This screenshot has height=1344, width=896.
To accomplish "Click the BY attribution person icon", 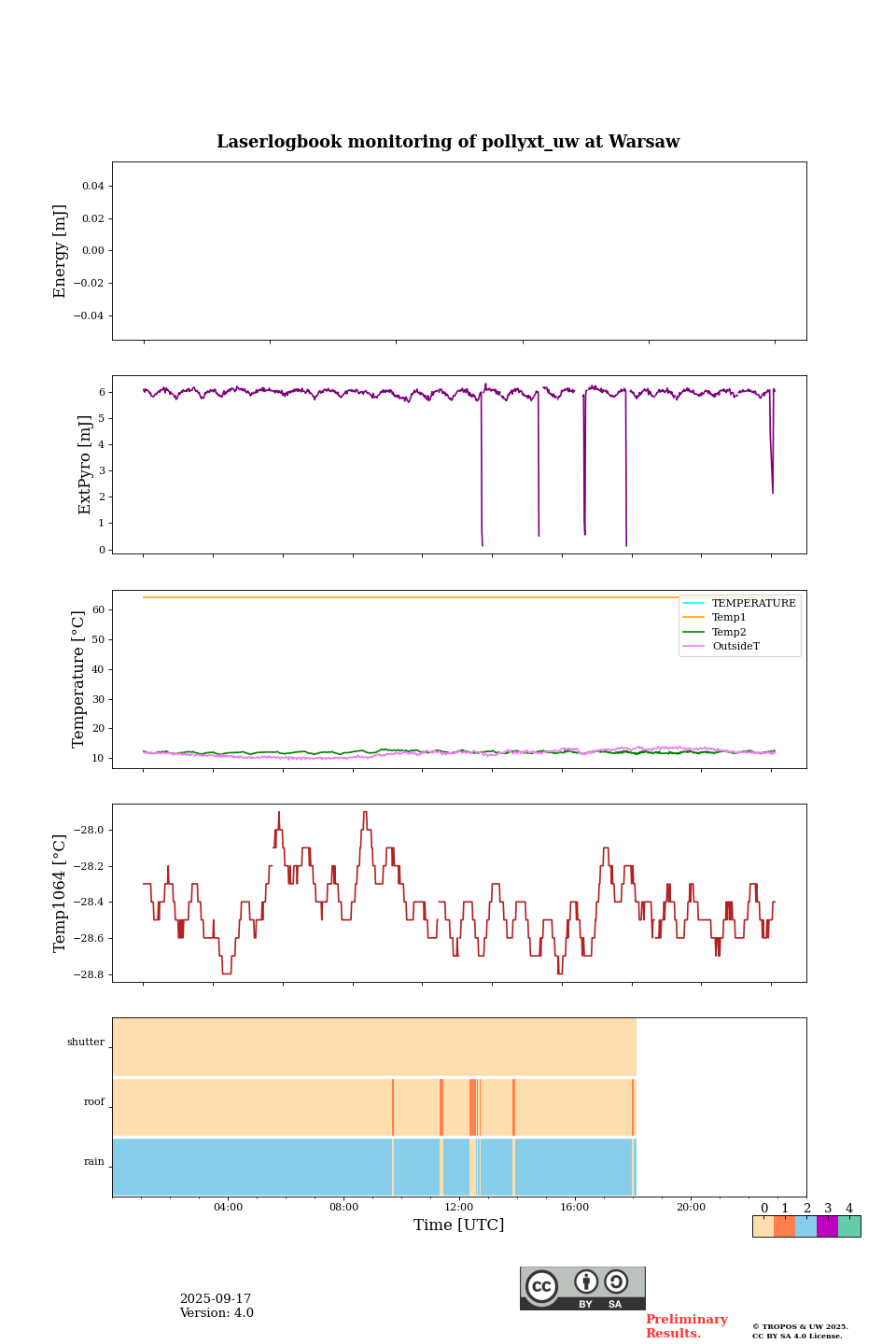I will (586, 1281).
